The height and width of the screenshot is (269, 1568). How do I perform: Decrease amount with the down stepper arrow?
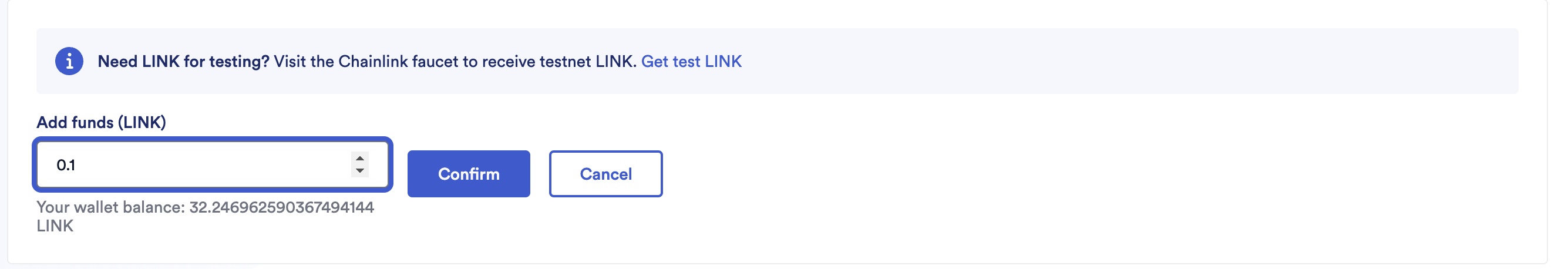(360, 171)
